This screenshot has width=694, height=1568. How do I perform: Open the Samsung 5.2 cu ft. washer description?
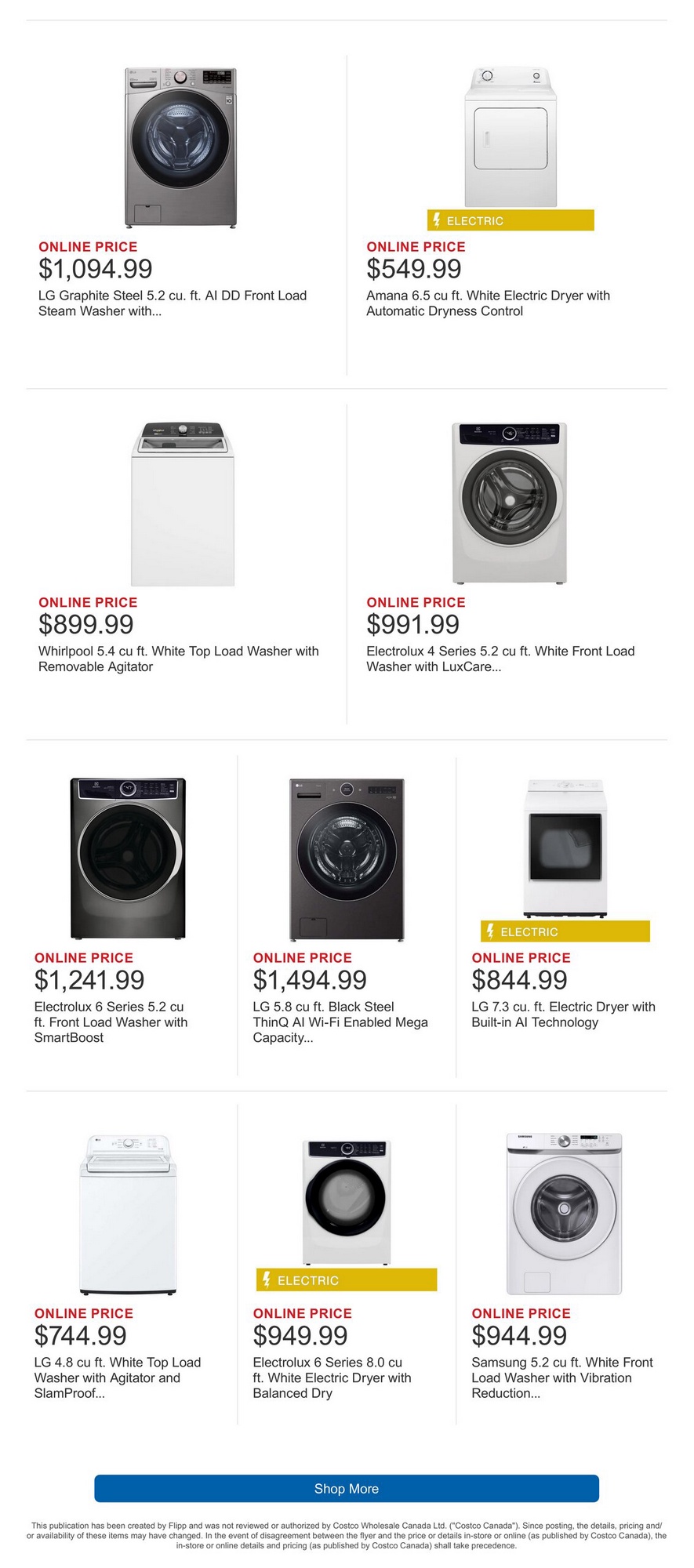click(562, 1377)
